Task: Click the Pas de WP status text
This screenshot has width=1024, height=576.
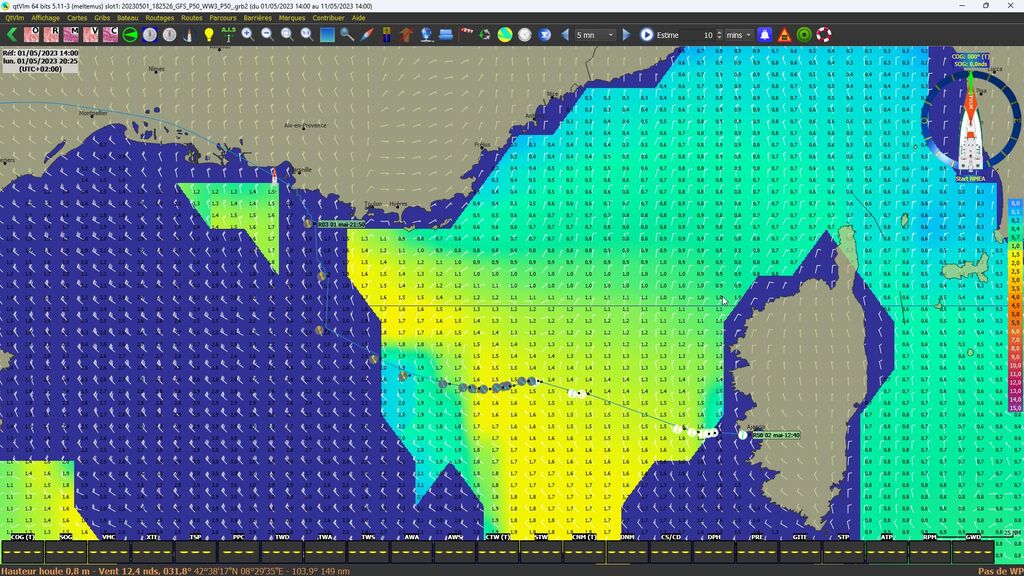Action: point(1000,571)
